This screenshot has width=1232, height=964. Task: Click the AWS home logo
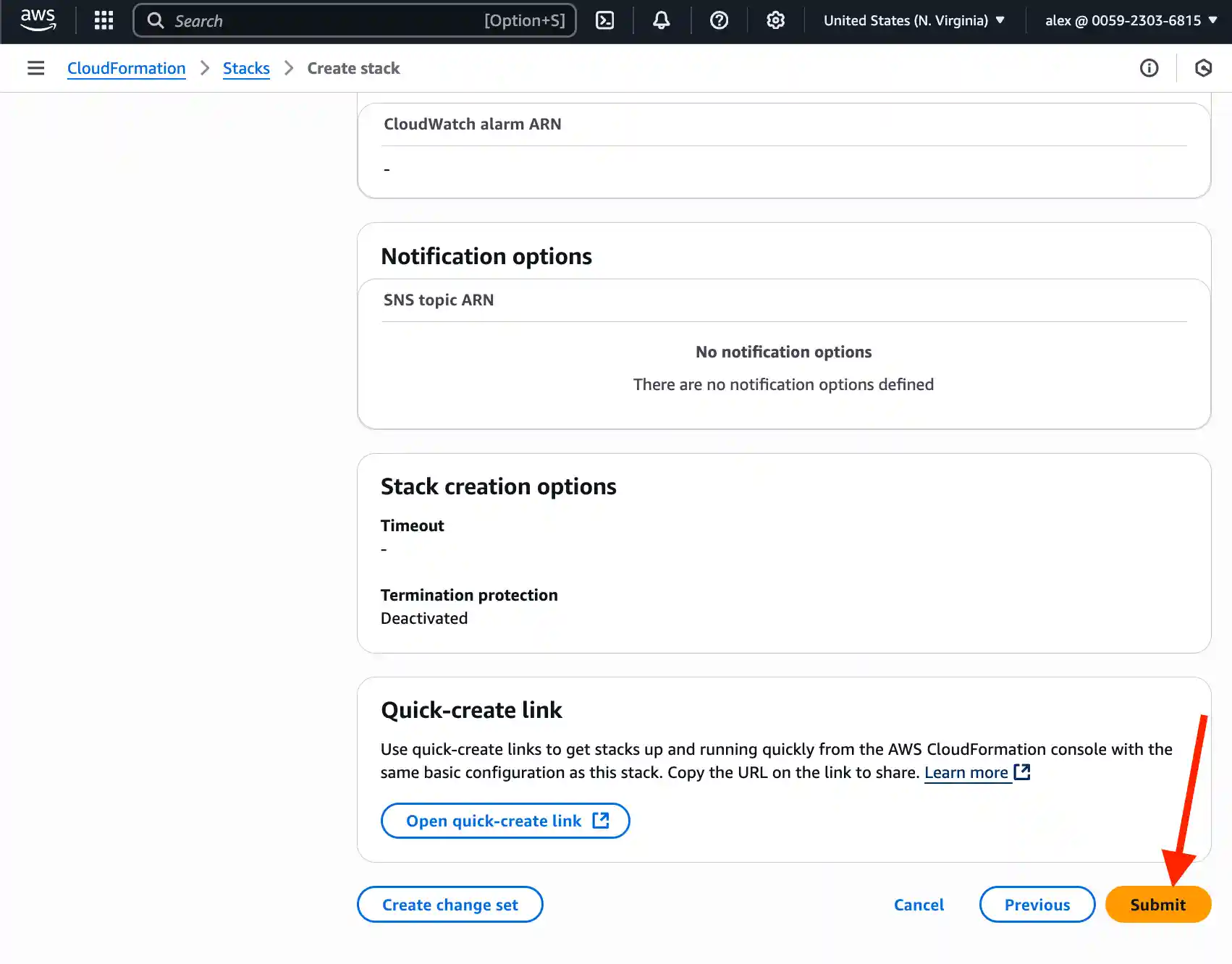pyautogui.click(x=38, y=20)
